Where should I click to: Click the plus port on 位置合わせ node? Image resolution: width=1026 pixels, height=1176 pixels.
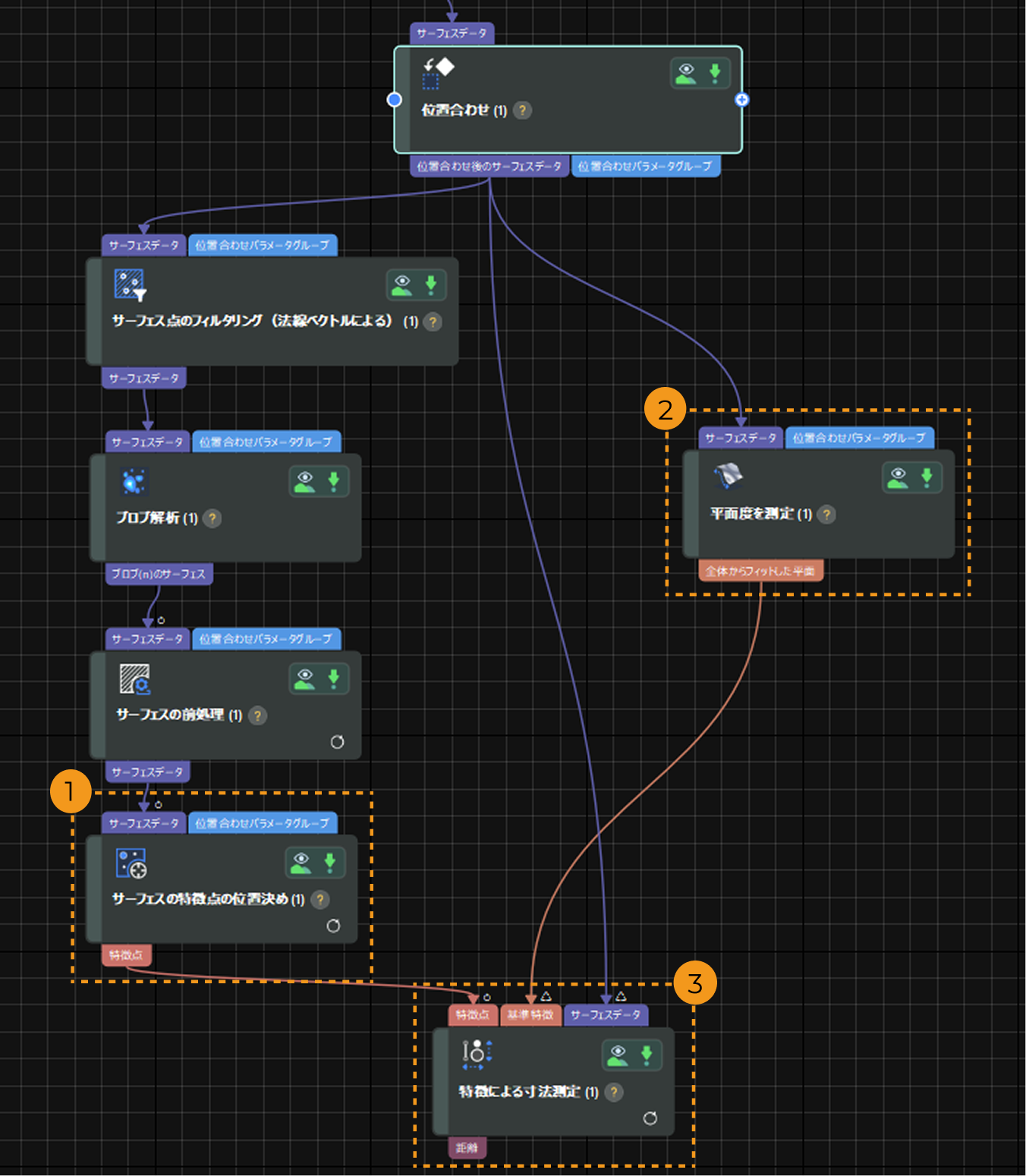tap(742, 100)
